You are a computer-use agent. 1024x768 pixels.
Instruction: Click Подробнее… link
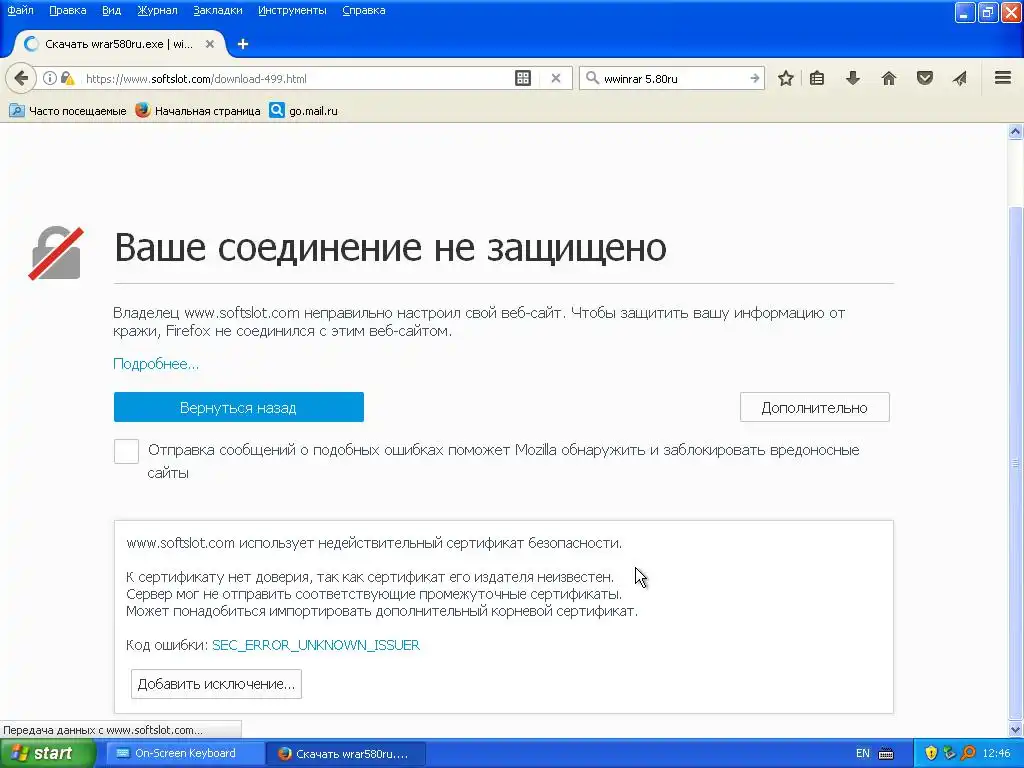(x=155, y=364)
